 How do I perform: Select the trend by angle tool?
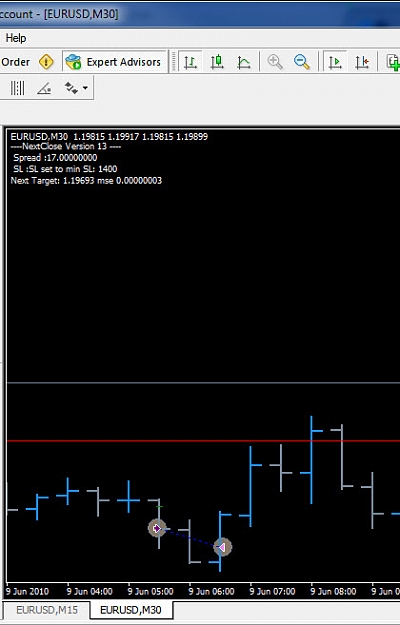pos(44,88)
